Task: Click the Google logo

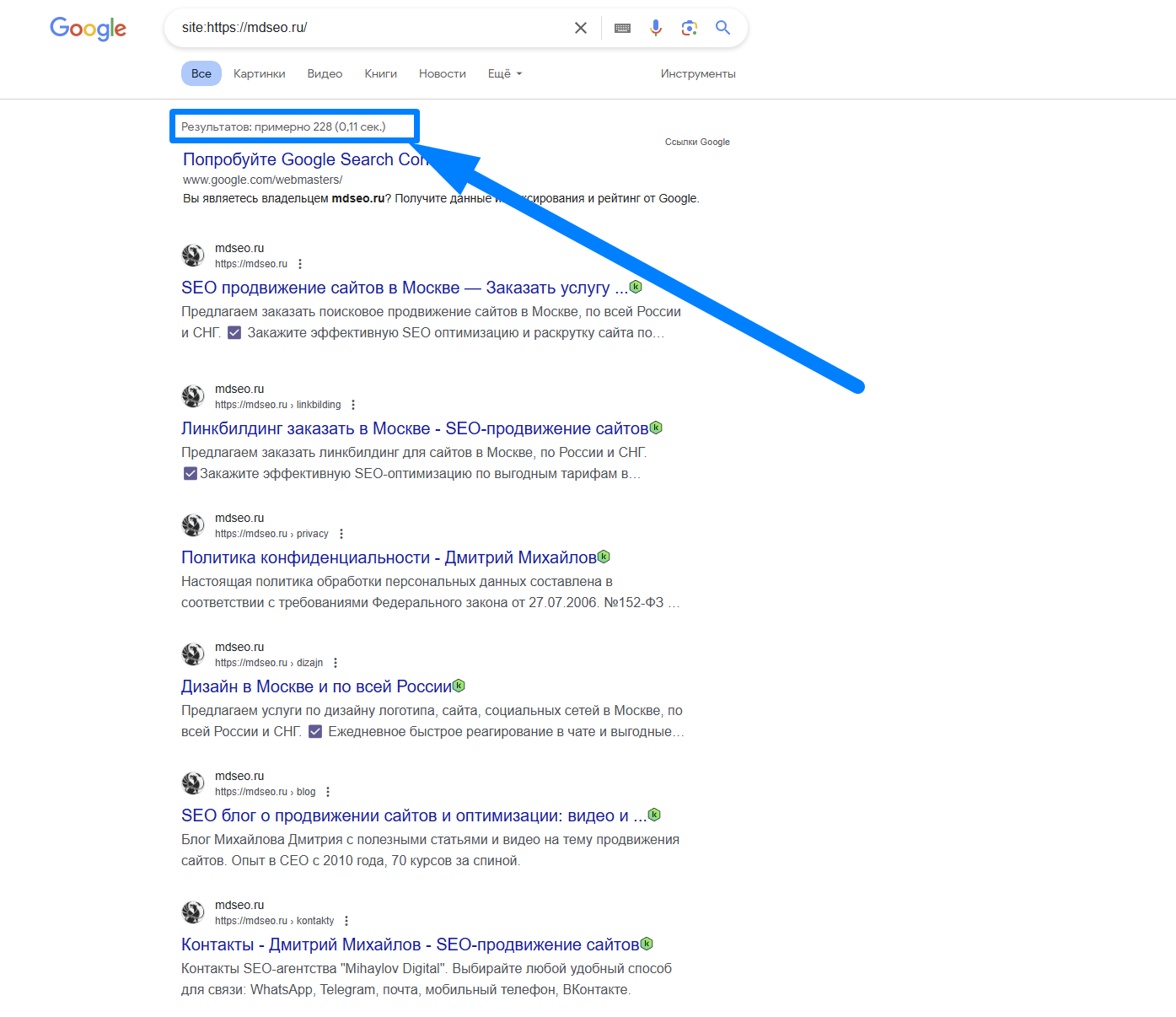Action: 88,29
